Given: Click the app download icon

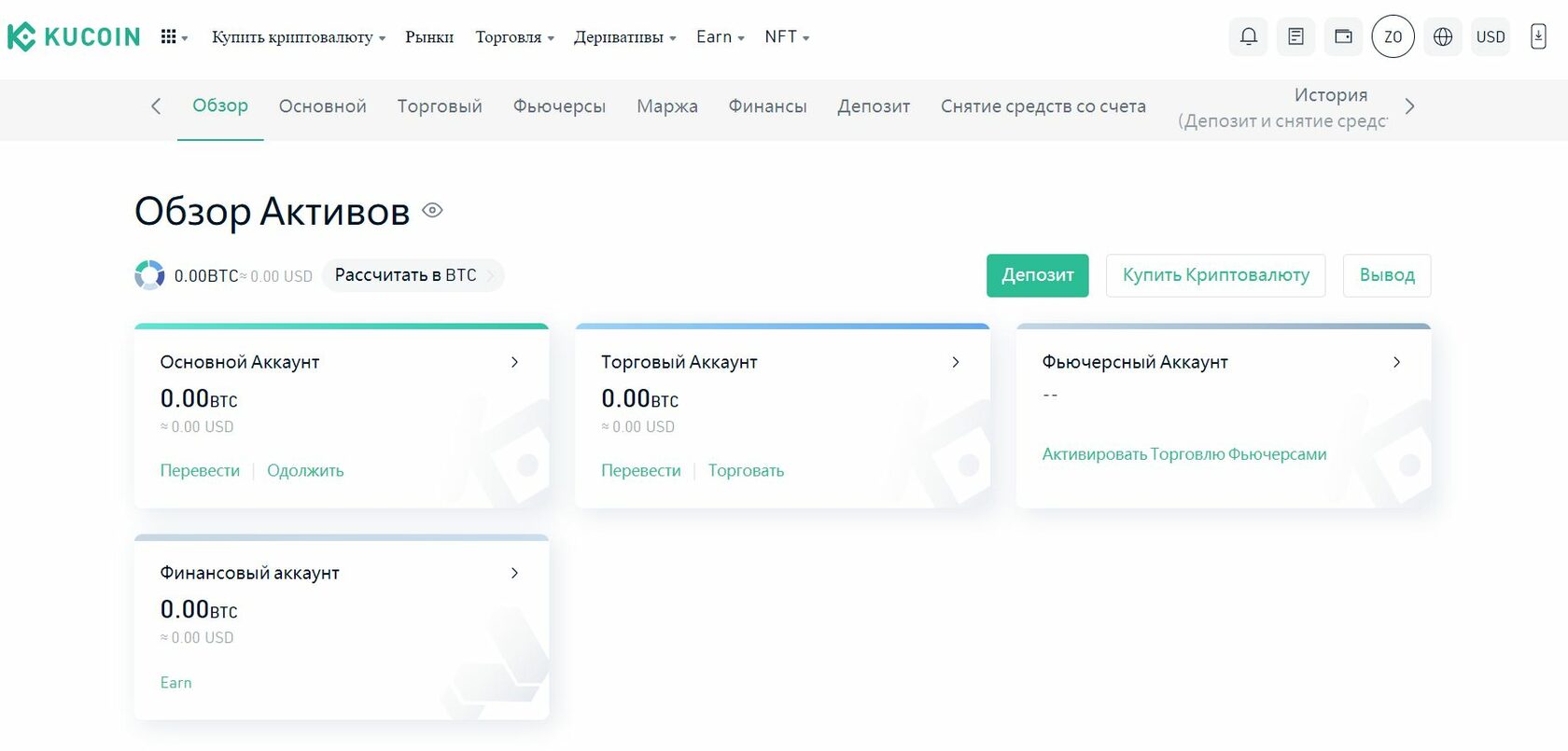Looking at the screenshot, I should pyautogui.click(x=1538, y=36).
